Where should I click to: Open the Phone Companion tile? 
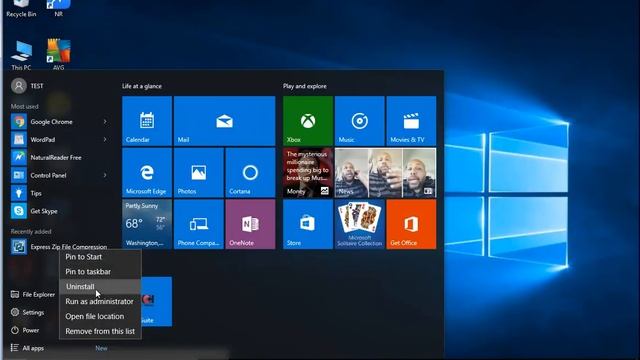coord(199,224)
